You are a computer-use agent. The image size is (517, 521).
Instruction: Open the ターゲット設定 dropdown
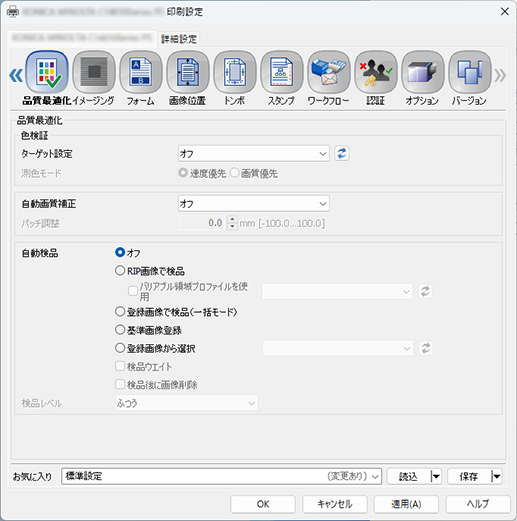(x=254, y=154)
